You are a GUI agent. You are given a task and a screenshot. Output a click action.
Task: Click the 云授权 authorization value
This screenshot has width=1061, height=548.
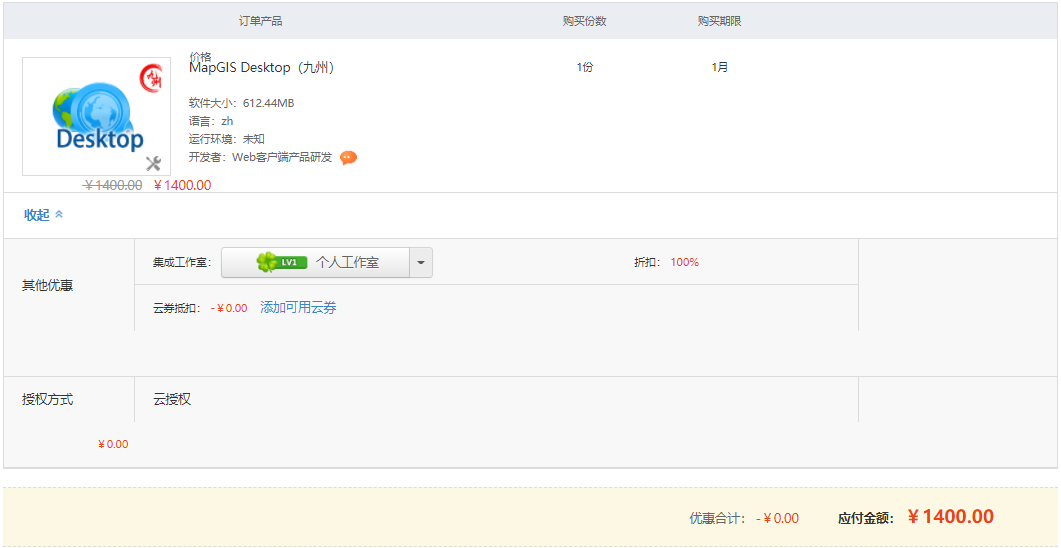(x=173, y=400)
